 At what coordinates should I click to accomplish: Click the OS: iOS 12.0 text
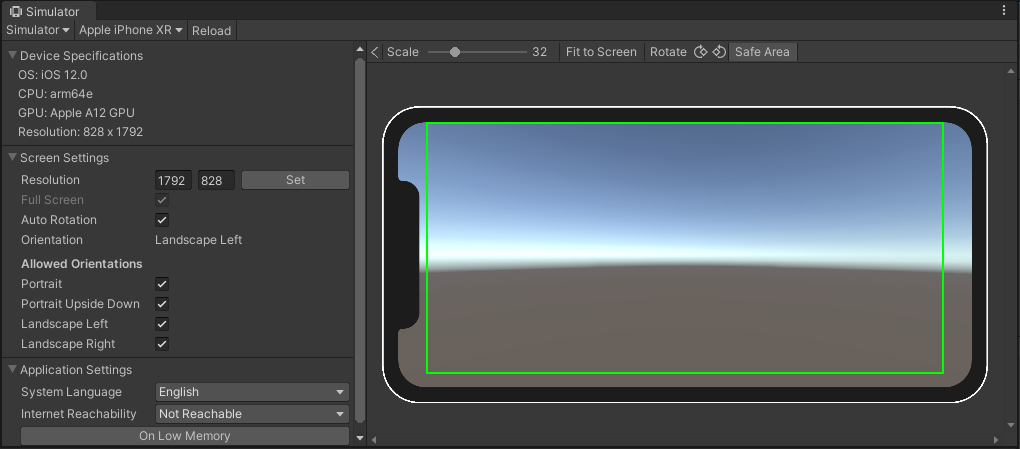(53, 75)
